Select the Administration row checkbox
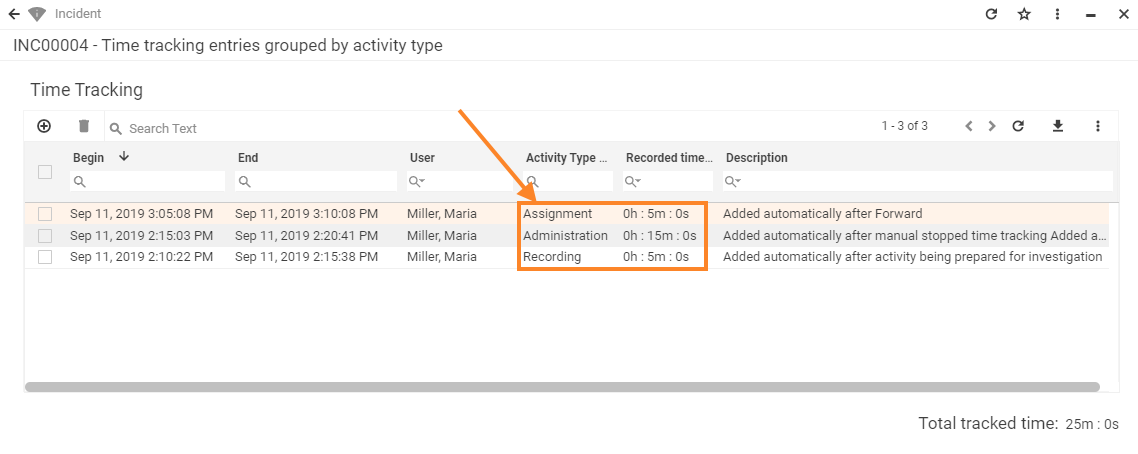This screenshot has width=1138, height=454. coord(45,236)
